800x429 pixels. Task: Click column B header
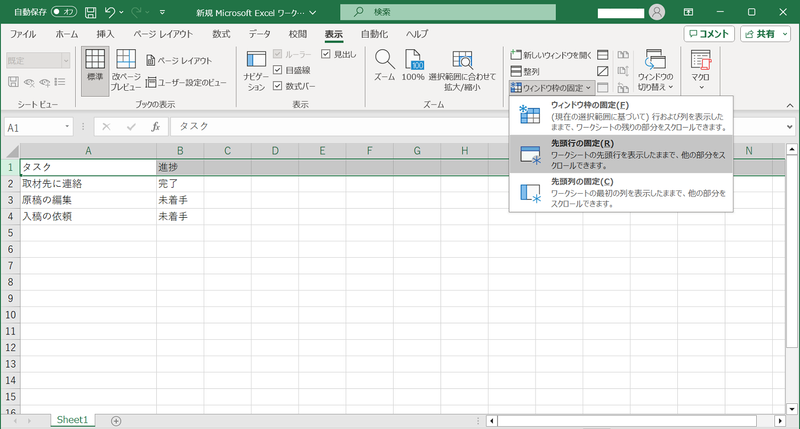pos(180,151)
